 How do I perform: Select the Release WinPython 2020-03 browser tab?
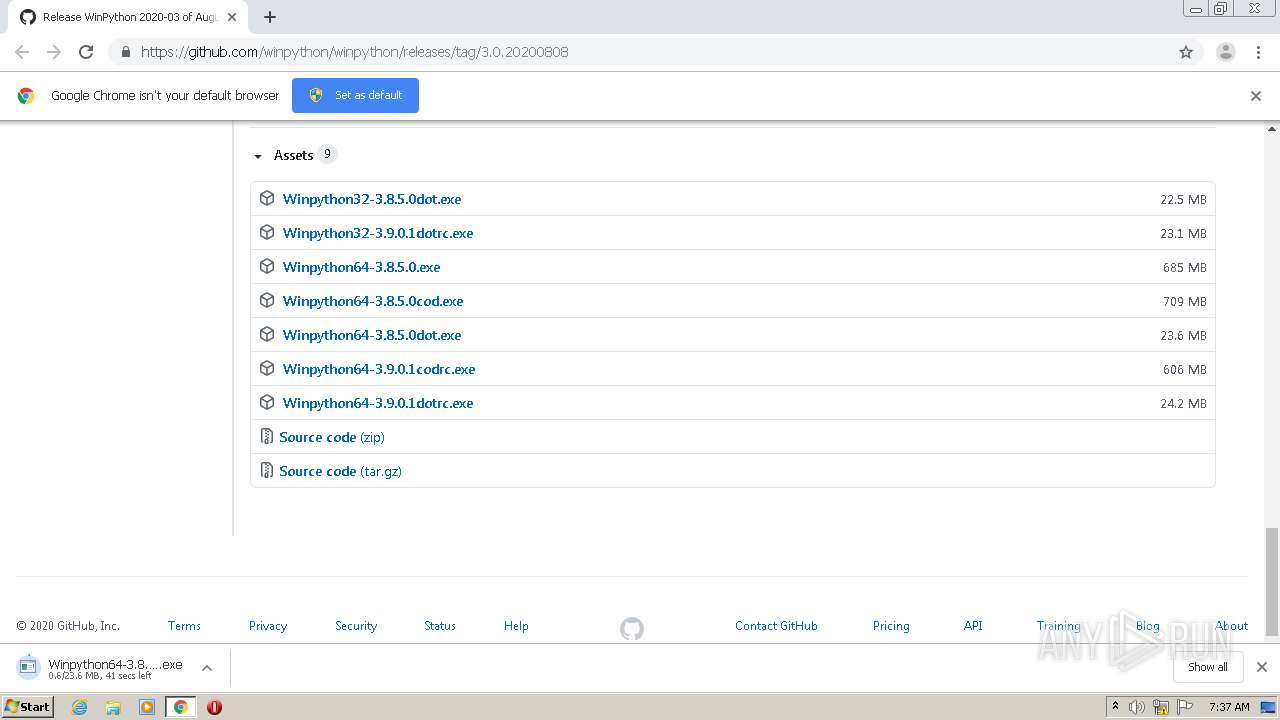[130, 17]
